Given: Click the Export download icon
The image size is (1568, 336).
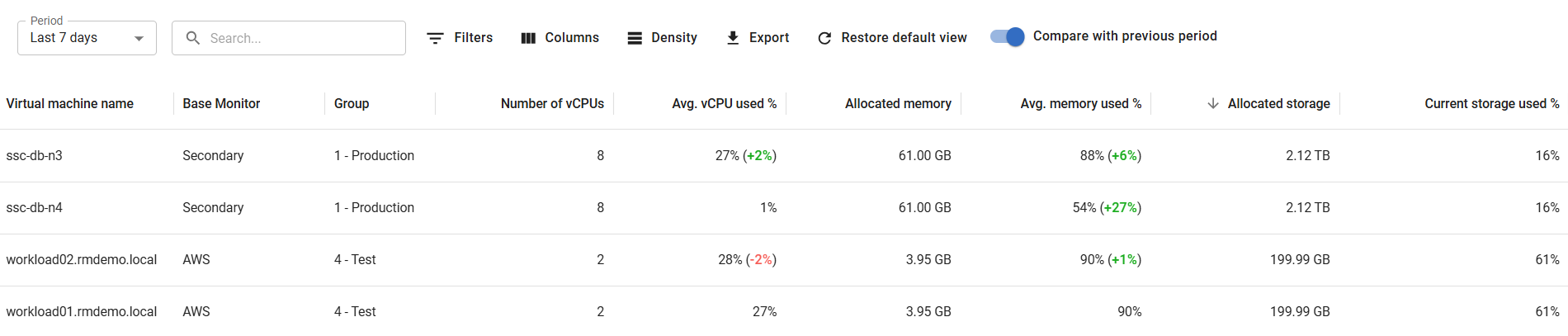Looking at the screenshot, I should (x=733, y=38).
